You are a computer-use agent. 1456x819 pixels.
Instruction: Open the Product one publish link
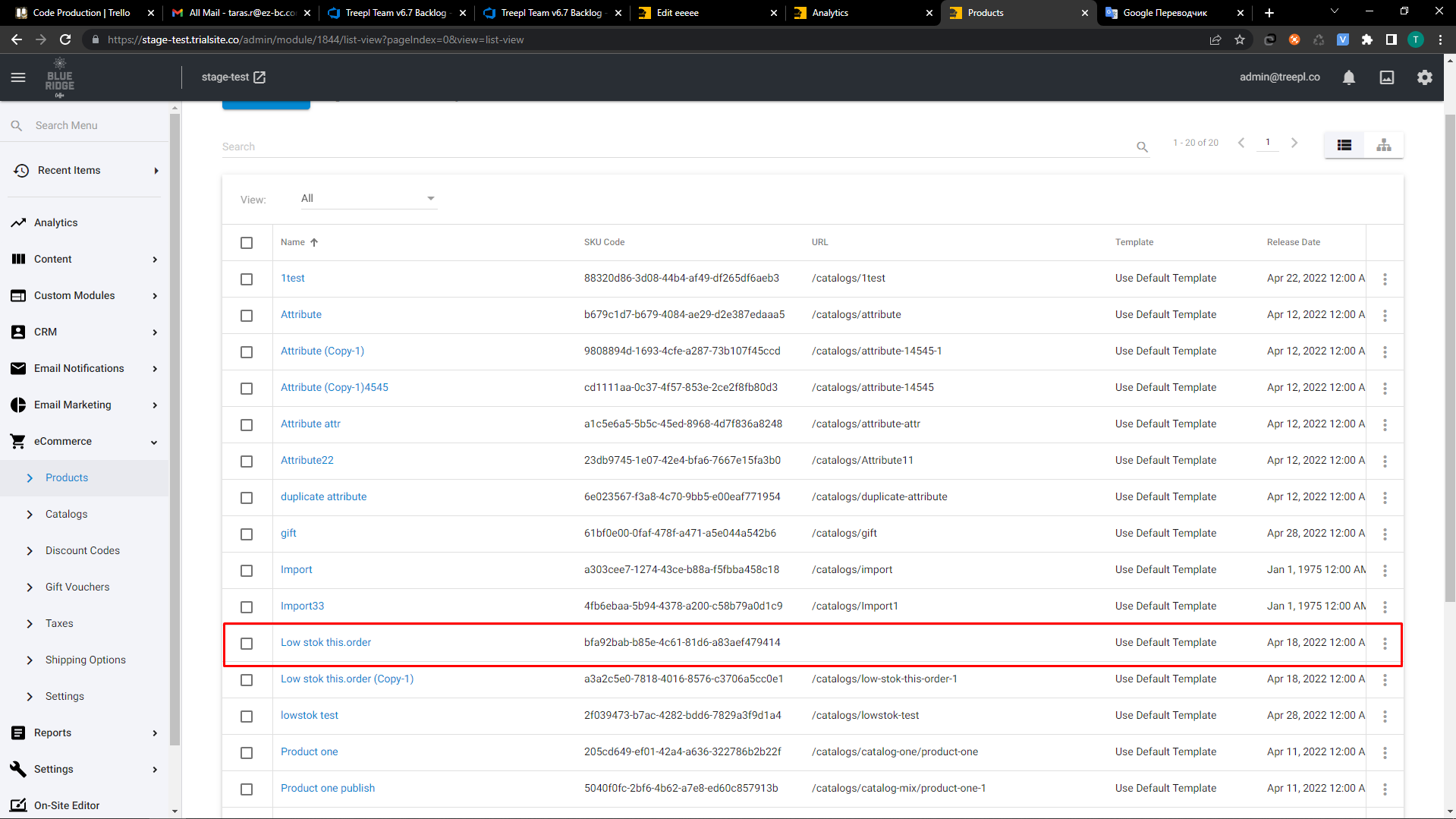[x=328, y=788]
